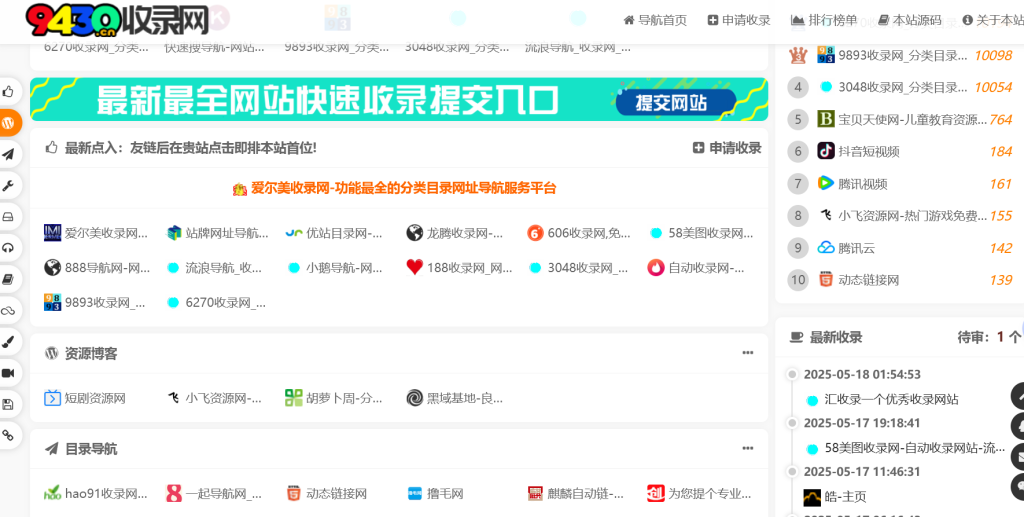This screenshot has height=517, width=1024.
Task: Open the 888导航网 link
Action: (97, 267)
